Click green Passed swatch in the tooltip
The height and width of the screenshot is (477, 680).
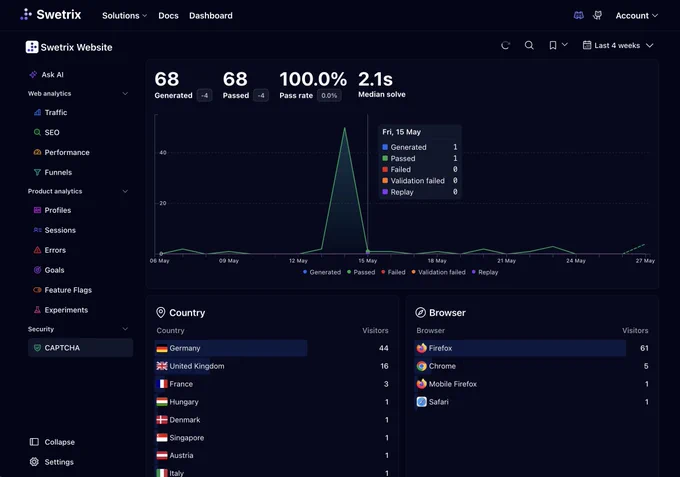coord(385,158)
